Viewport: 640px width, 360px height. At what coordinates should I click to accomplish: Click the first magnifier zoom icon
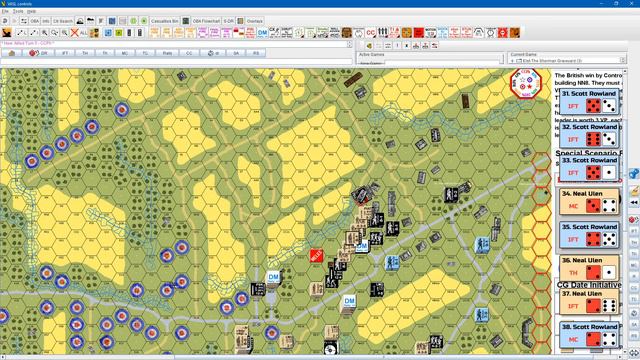tap(44, 33)
